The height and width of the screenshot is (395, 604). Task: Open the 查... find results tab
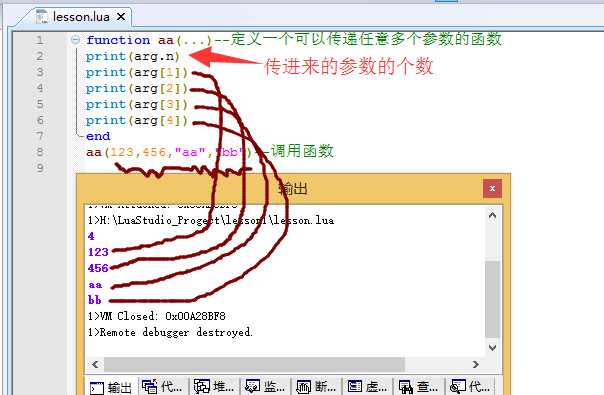(419, 386)
